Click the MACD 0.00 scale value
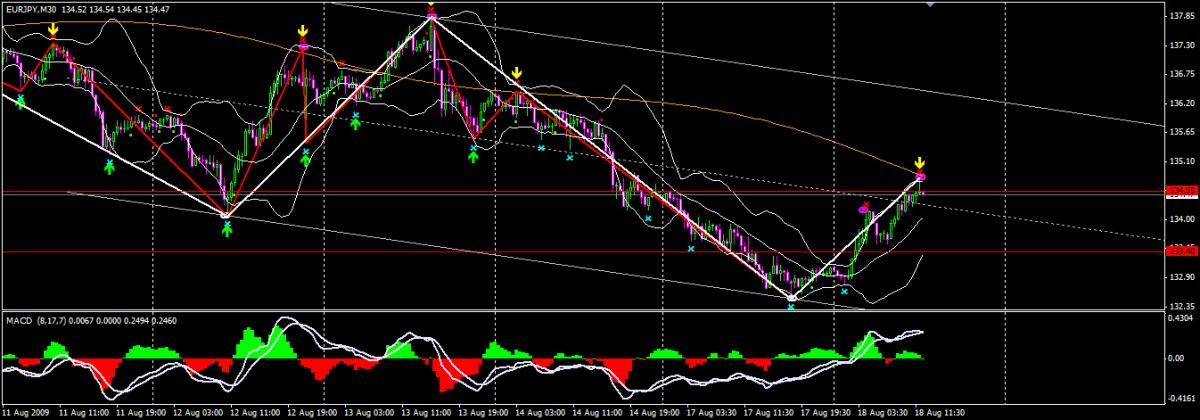 pyautogui.click(x=1176, y=357)
